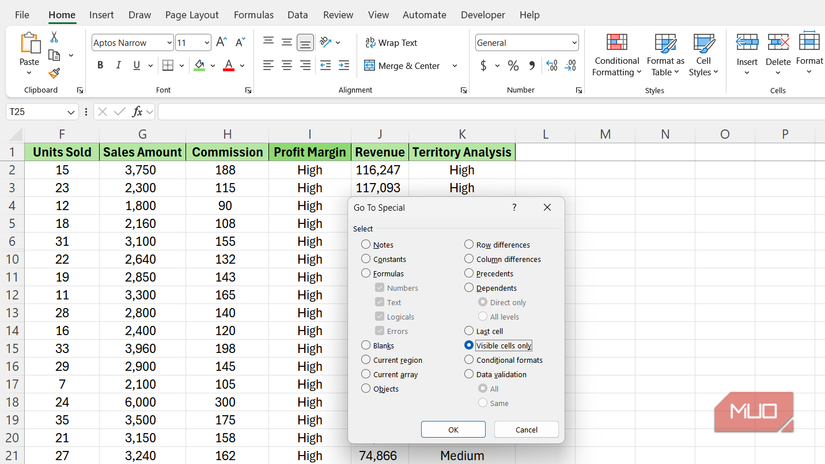
Task: Apply Underline formatting
Action: click(x=136, y=66)
